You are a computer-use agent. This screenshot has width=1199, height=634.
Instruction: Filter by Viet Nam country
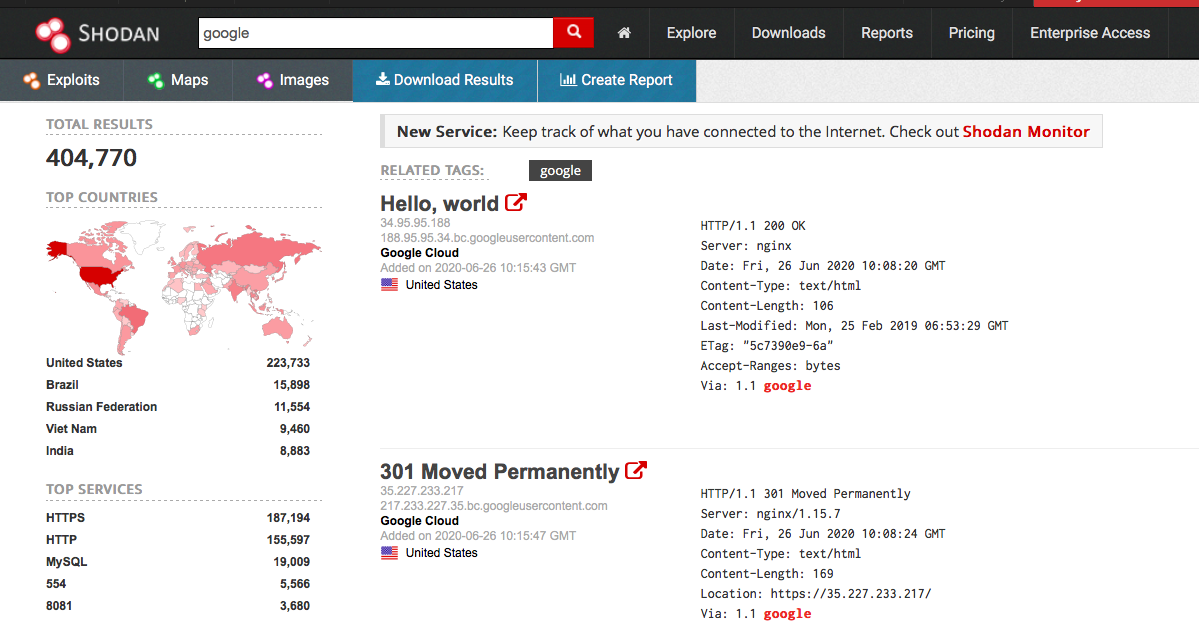(71, 429)
